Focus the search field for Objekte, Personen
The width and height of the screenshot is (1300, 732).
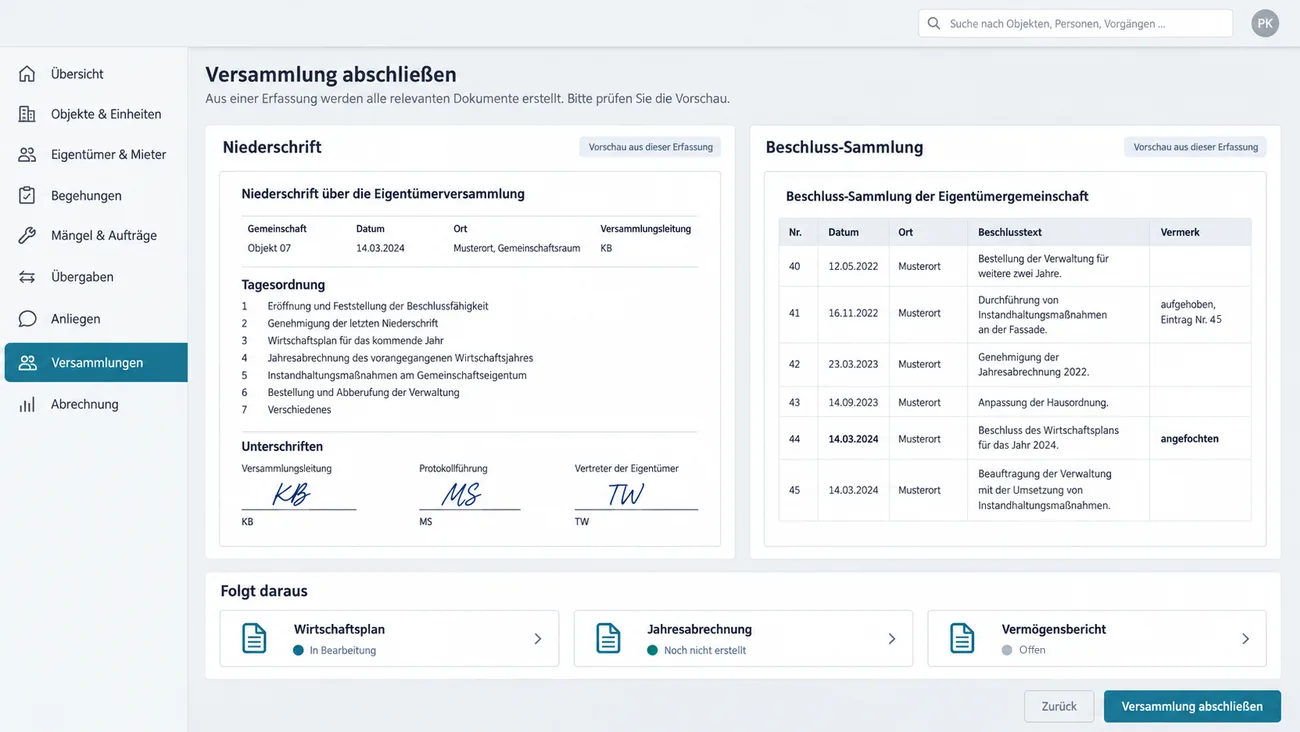point(1075,23)
